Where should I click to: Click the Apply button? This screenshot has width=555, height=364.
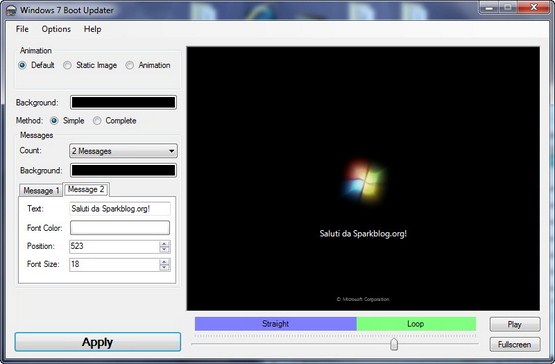(98, 342)
